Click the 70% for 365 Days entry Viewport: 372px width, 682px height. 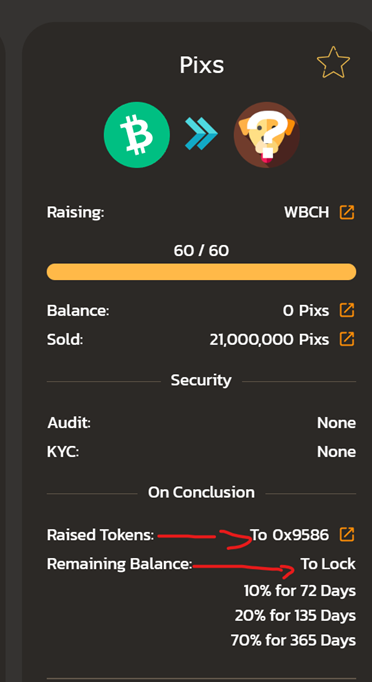[x=293, y=640]
